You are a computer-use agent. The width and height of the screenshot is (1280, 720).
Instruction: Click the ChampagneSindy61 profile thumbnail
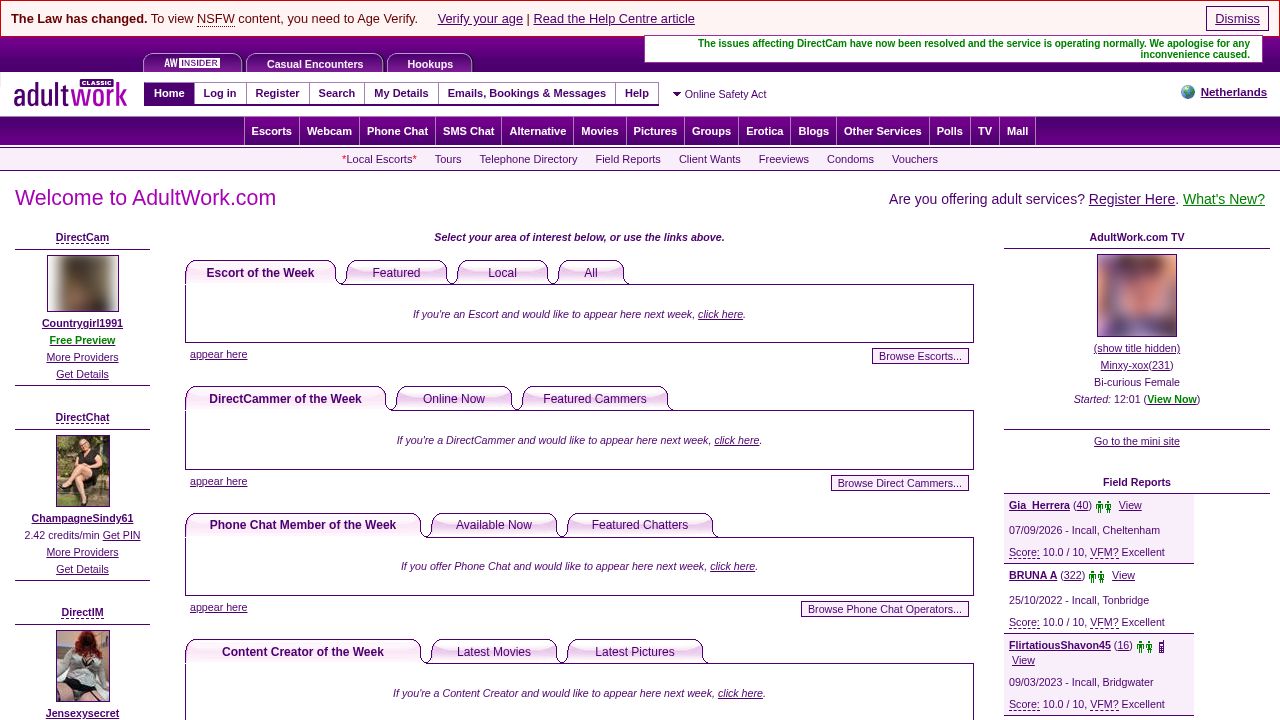coord(83,471)
